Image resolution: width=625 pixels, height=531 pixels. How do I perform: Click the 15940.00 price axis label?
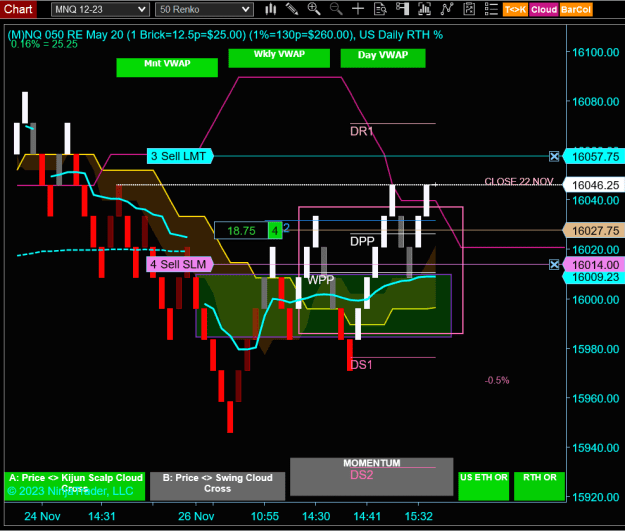(596, 448)
